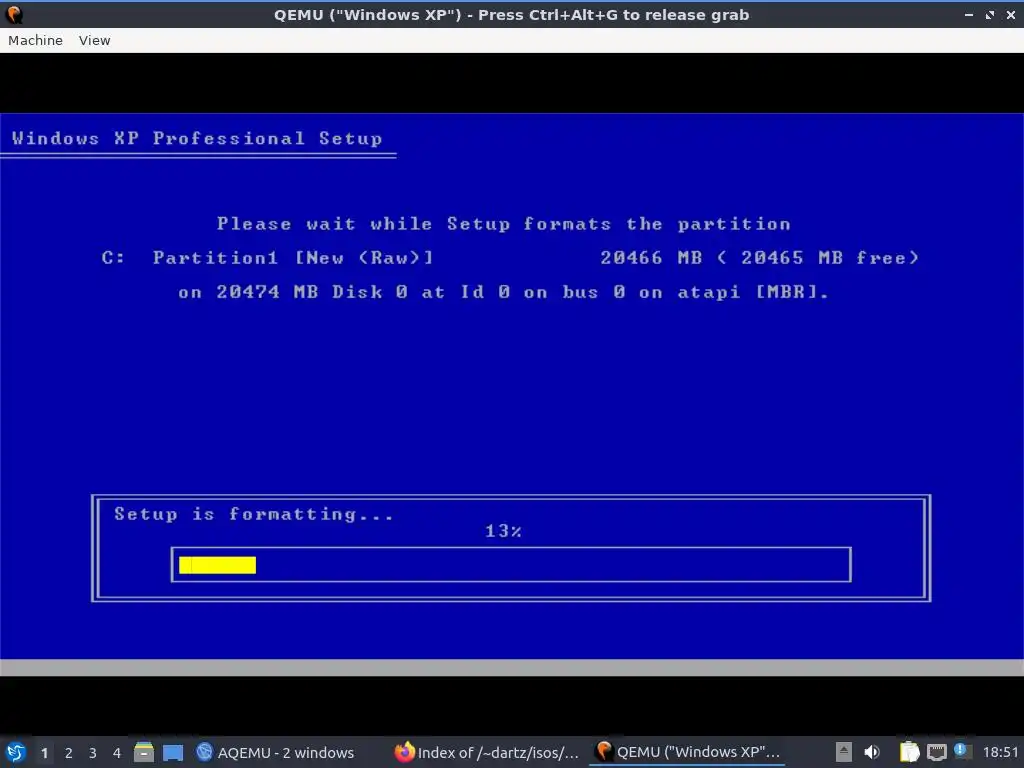Screen dimensions: 1024x768
Task: Click the clipboard manager tray icon
Action: coord(909,752)
